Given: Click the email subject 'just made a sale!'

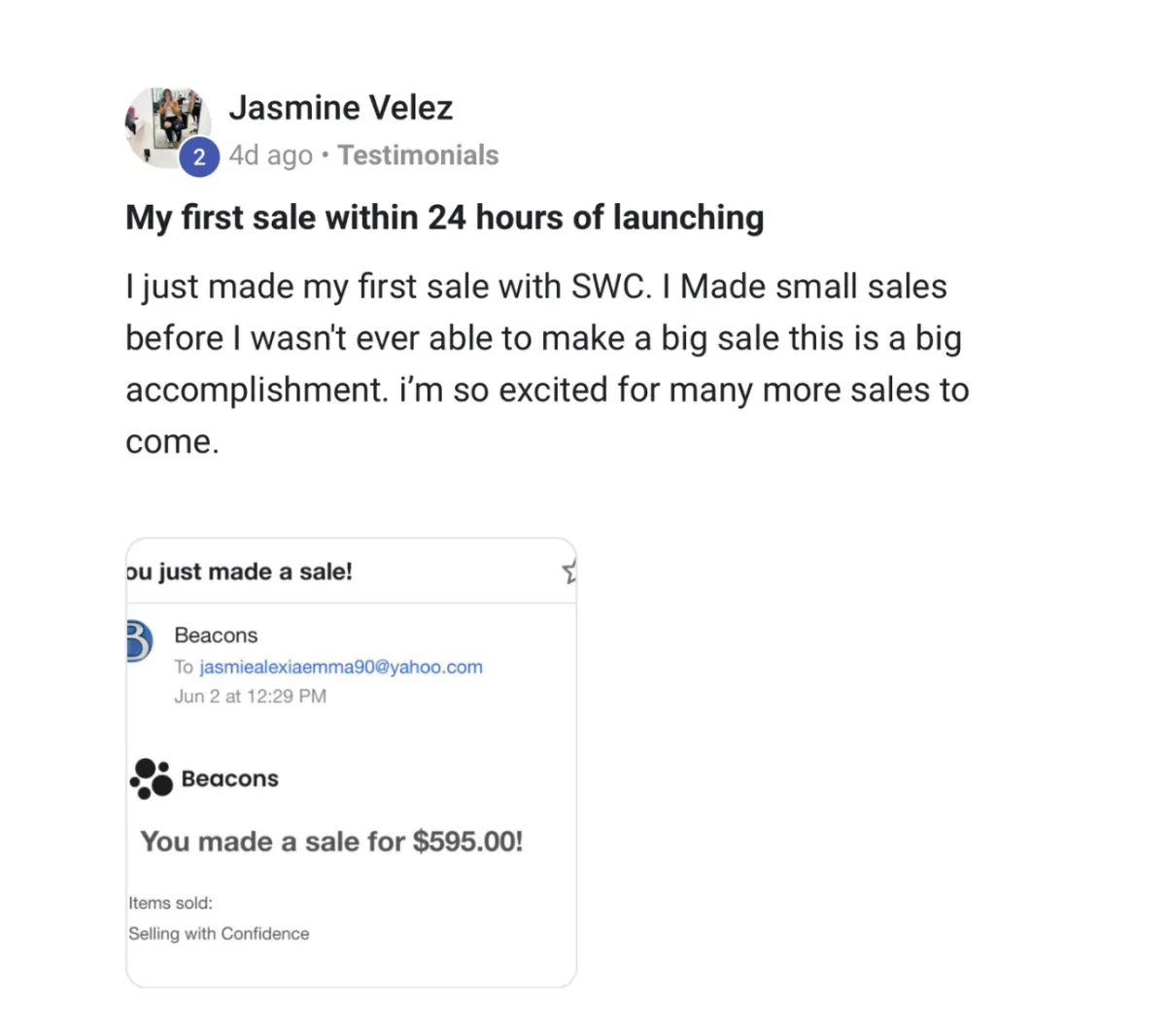Looking at the screenshot, I should (x=239, y=571).
